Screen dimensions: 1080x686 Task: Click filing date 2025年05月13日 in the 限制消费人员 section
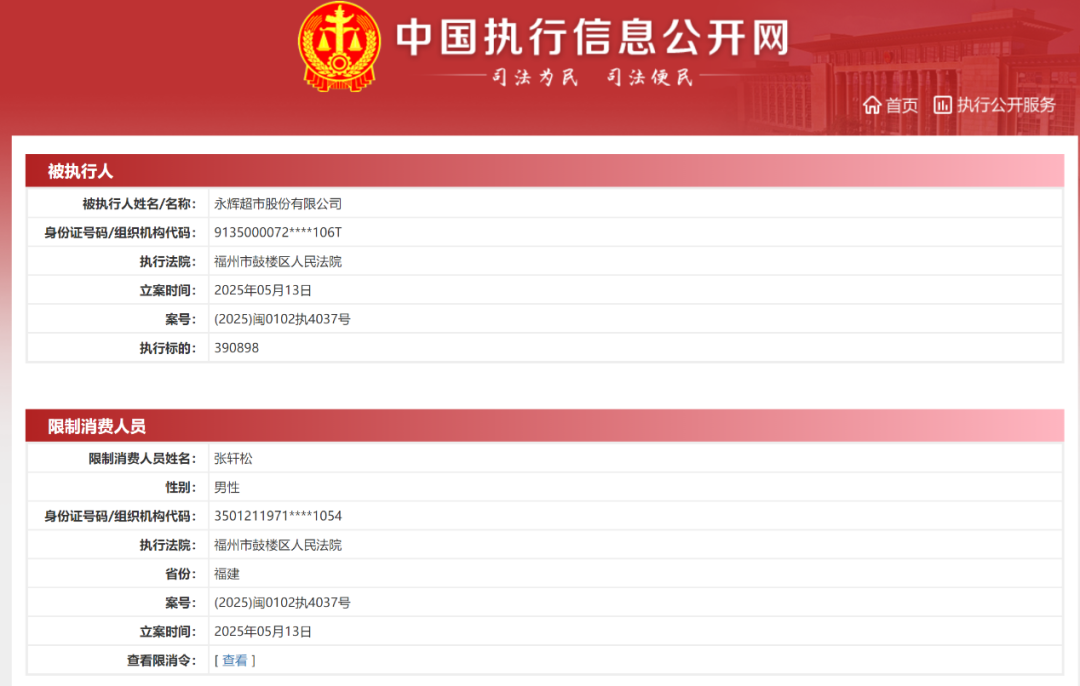(x=262, y=632)
